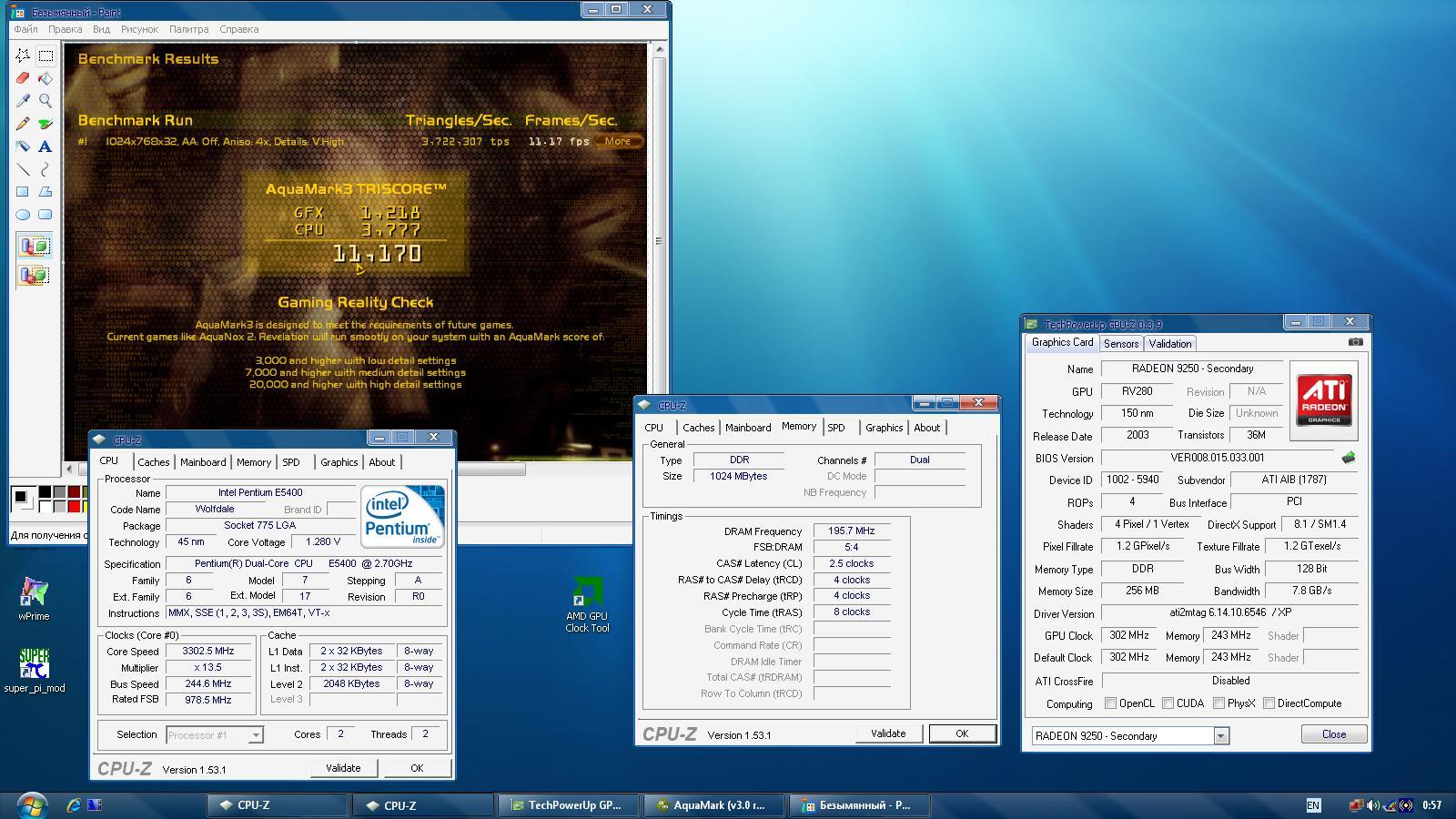
Task: Select the Pick Color eyedropper tool
Action: (23, 101)
